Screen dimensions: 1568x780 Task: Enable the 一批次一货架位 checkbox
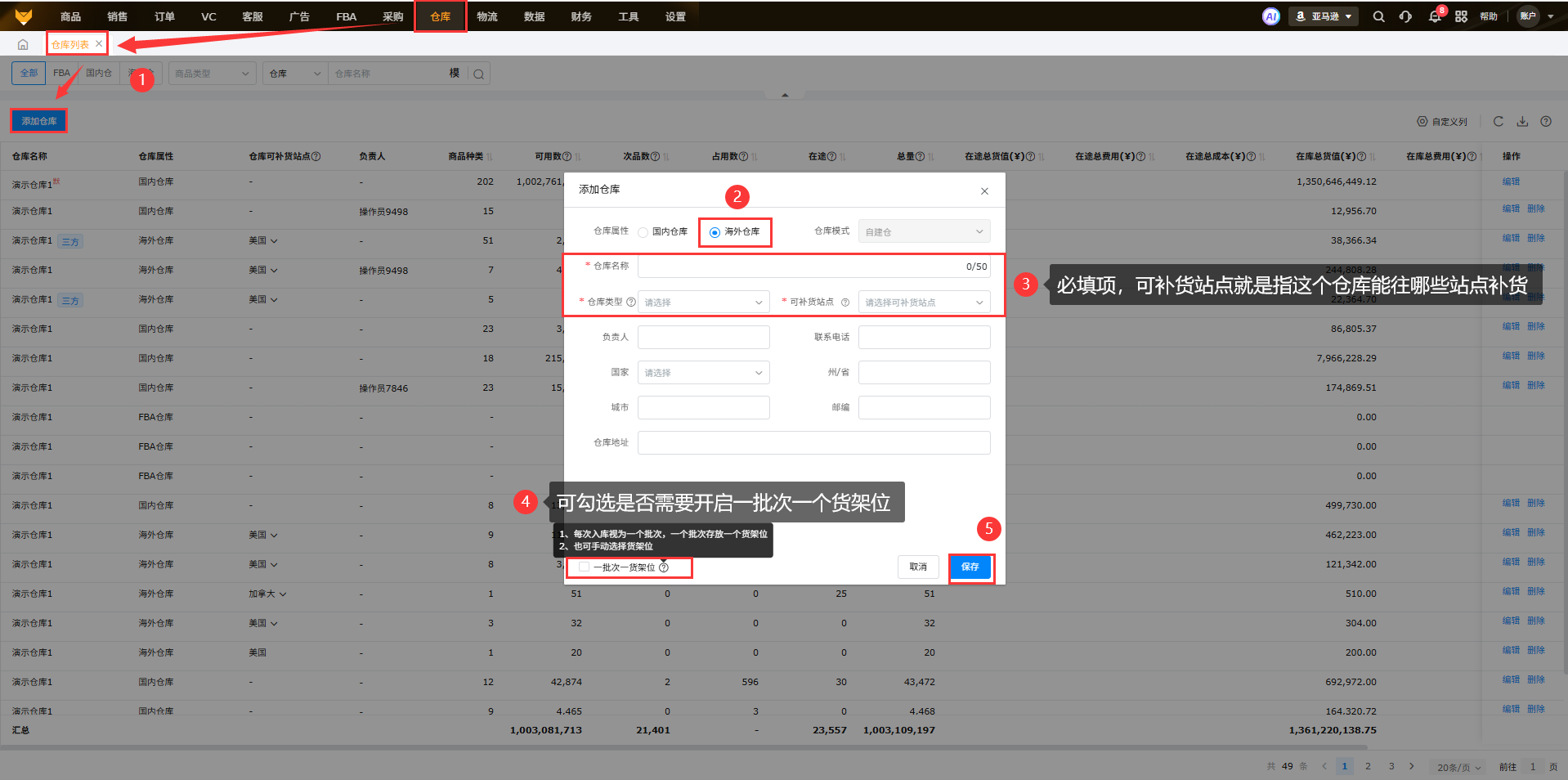(584, 567)
